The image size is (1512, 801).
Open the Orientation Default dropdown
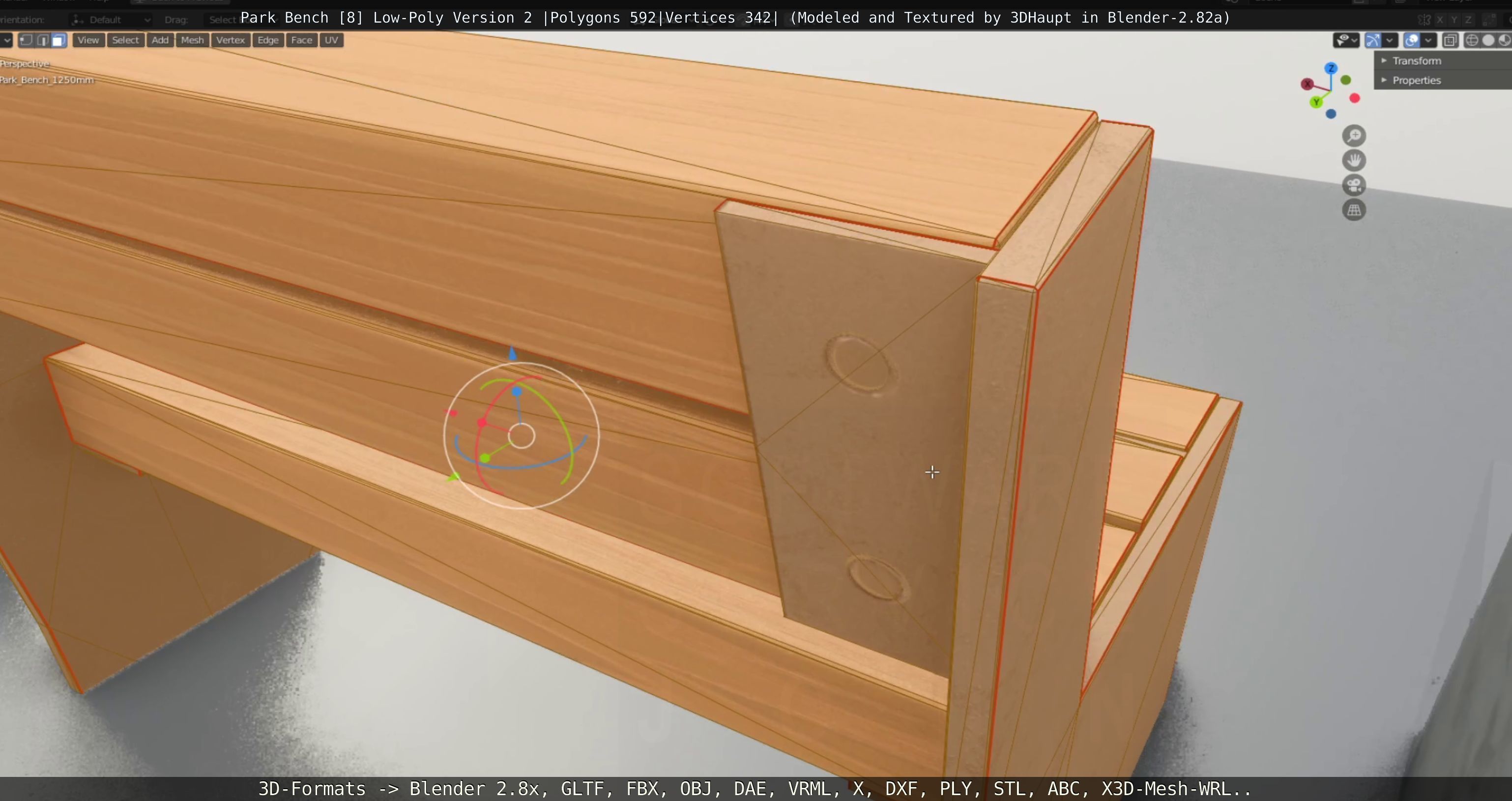(110, 19)
